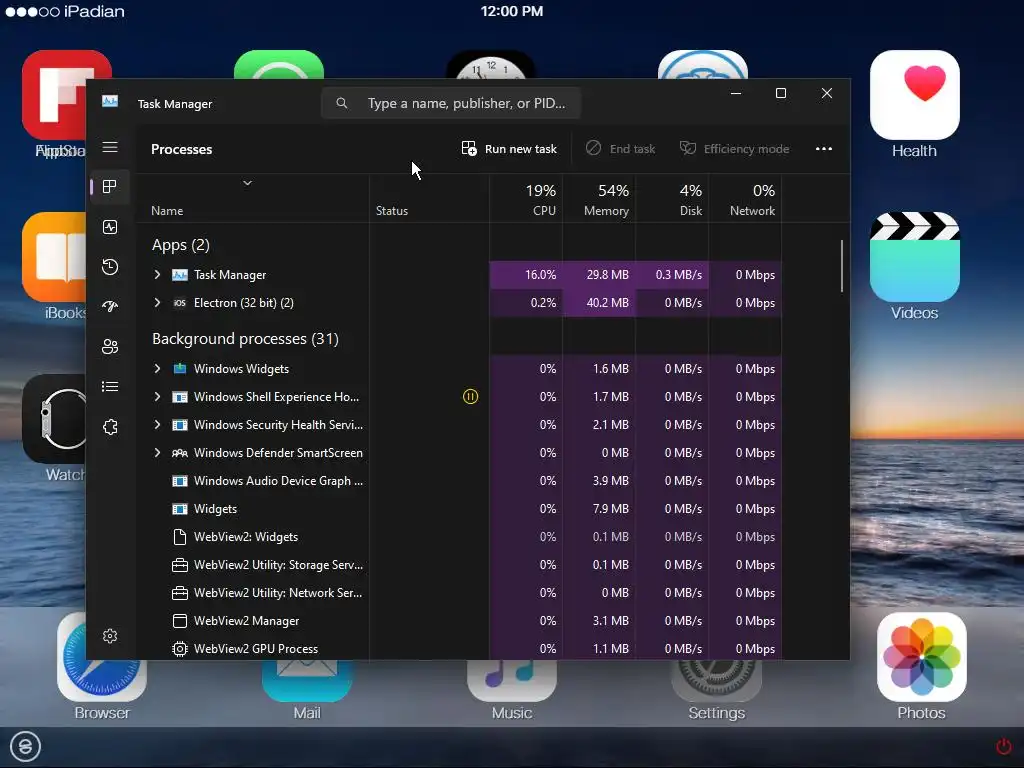Open the Watch app icon
The image size is (1024, 768).
click(x=54, y=419)
